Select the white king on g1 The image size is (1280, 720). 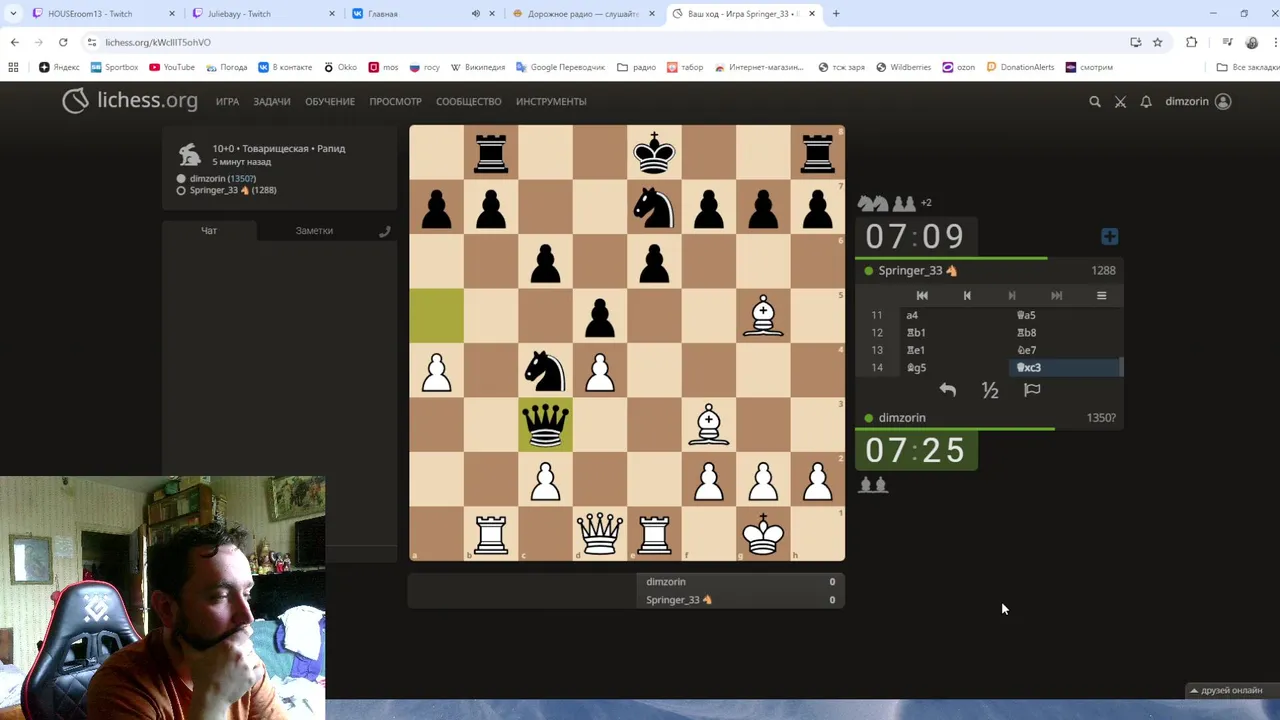point(763,534)
